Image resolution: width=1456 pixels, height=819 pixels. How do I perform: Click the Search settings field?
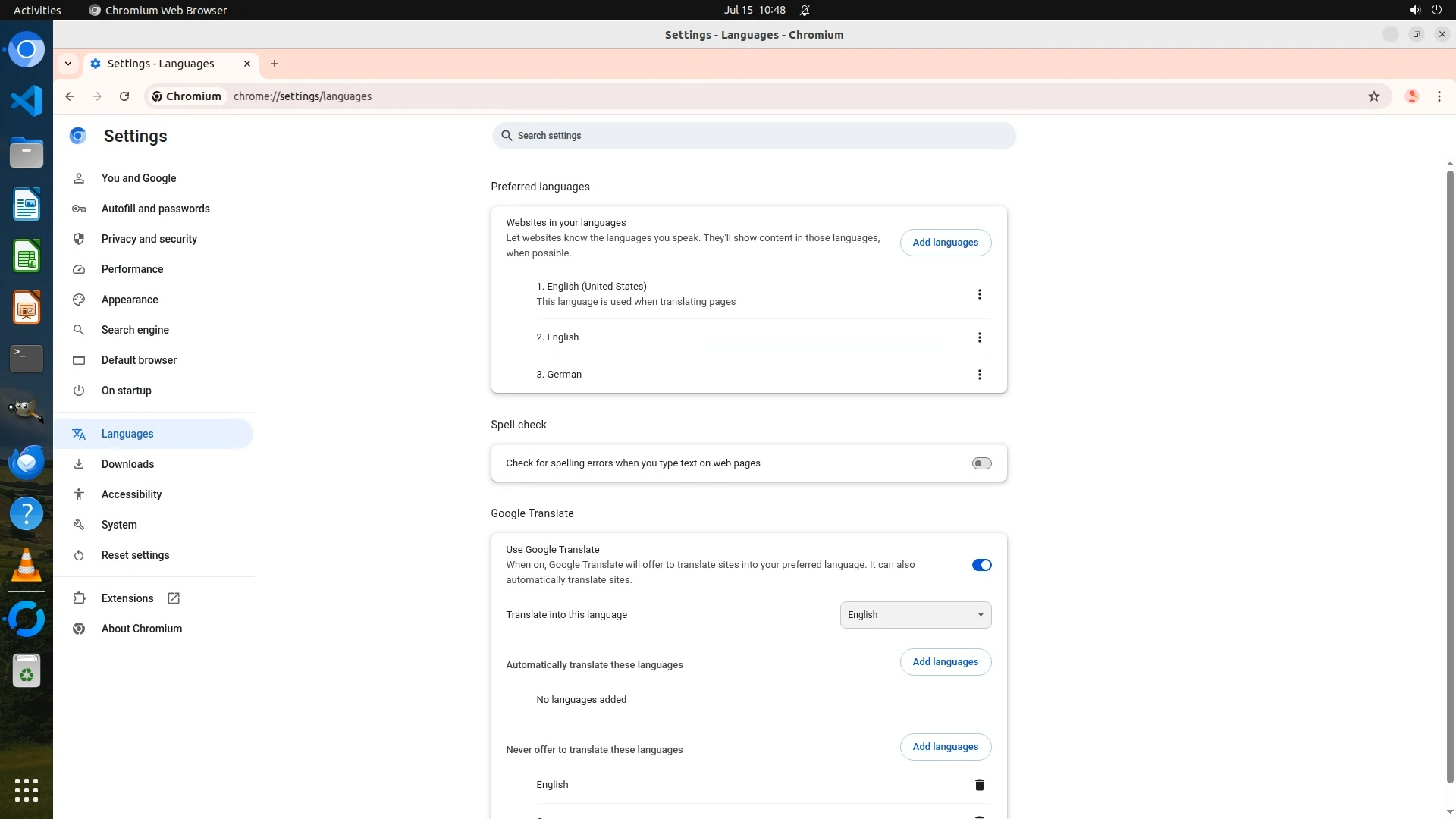[x=753, y=136]
